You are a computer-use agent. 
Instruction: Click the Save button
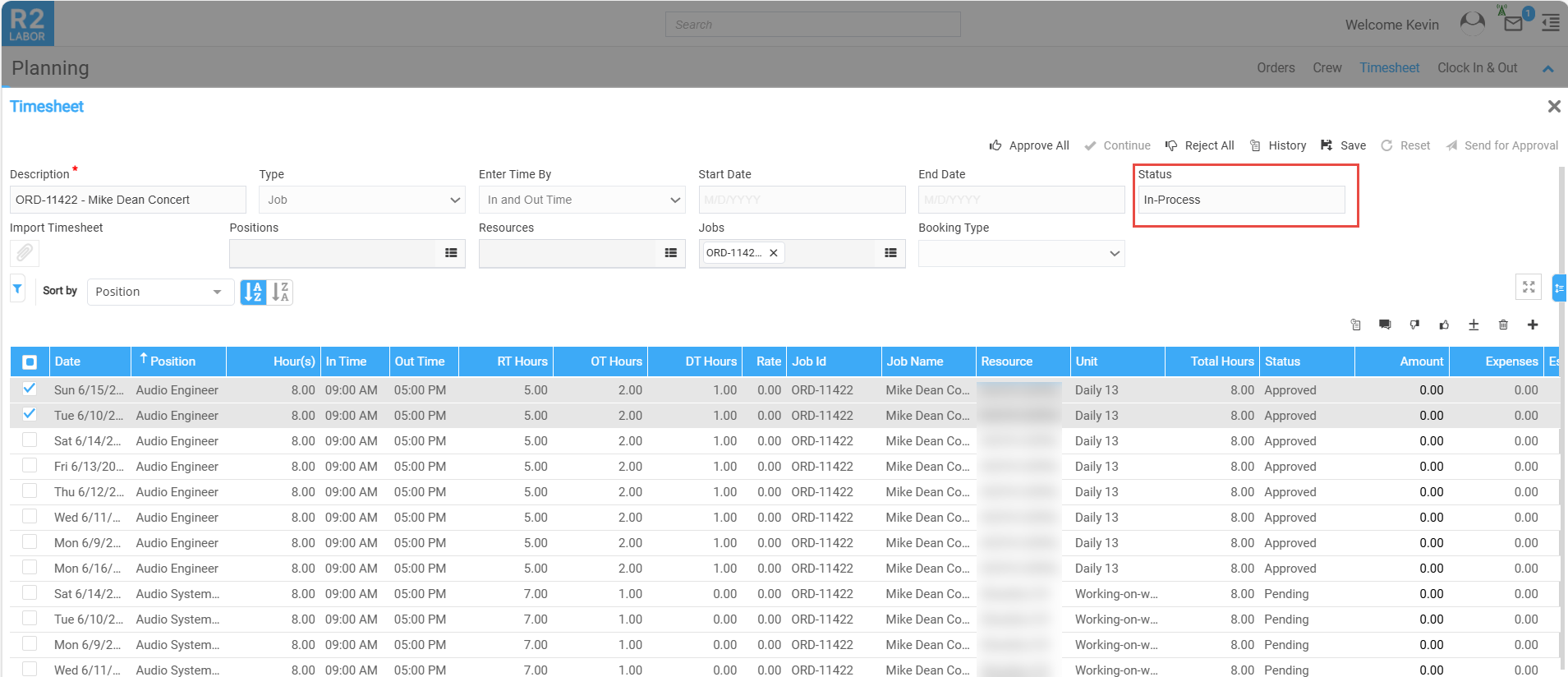tap(1344, 145)
